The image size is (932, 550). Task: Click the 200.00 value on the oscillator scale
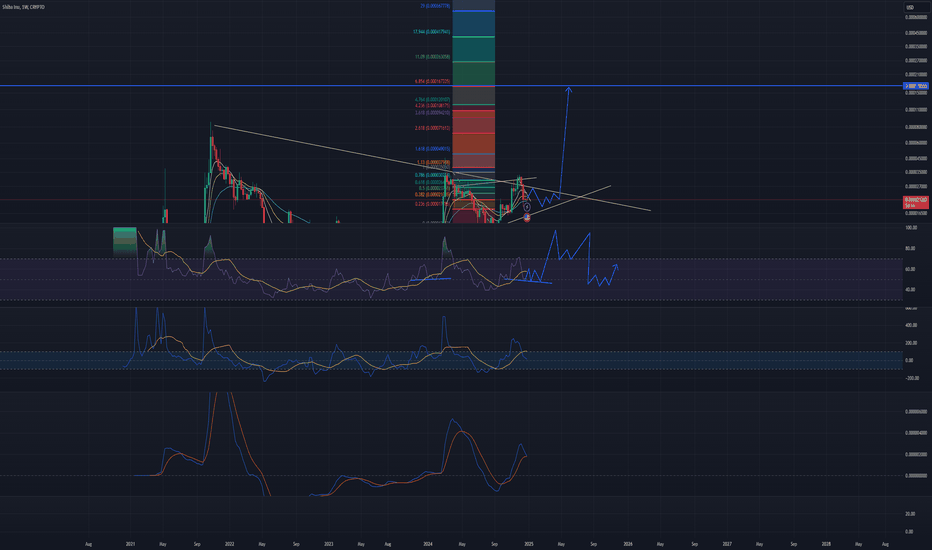click(911, 343)
